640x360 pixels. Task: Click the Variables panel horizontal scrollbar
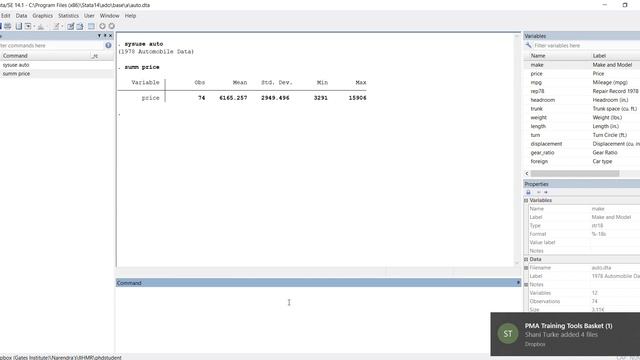[575, 173]
